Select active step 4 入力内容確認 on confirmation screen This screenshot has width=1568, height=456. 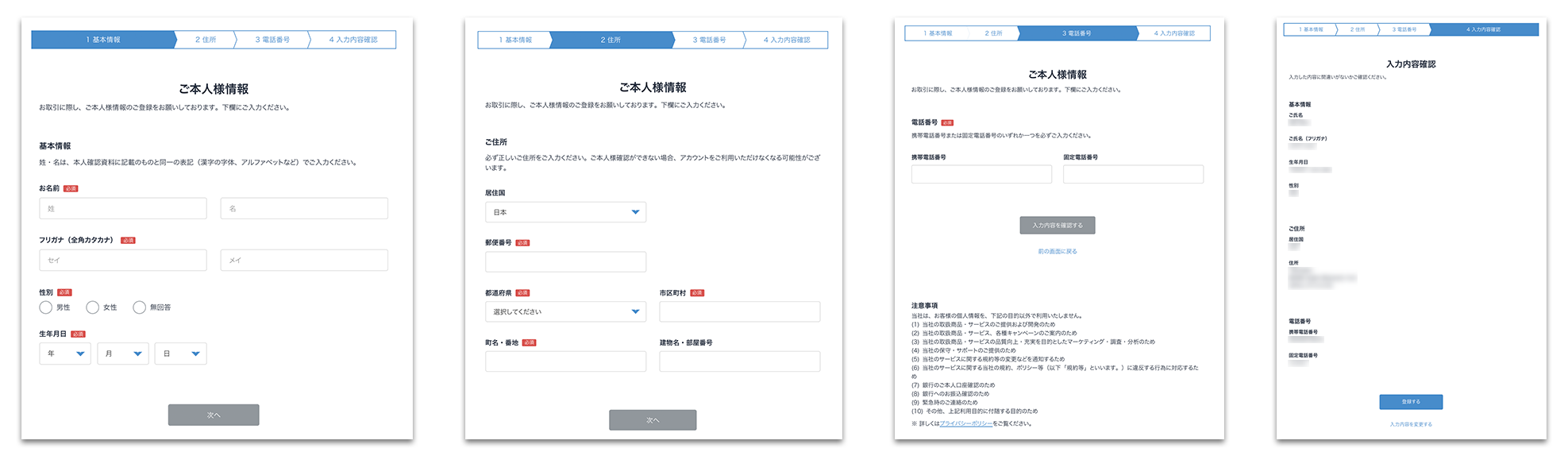[x=1483, y=29]
